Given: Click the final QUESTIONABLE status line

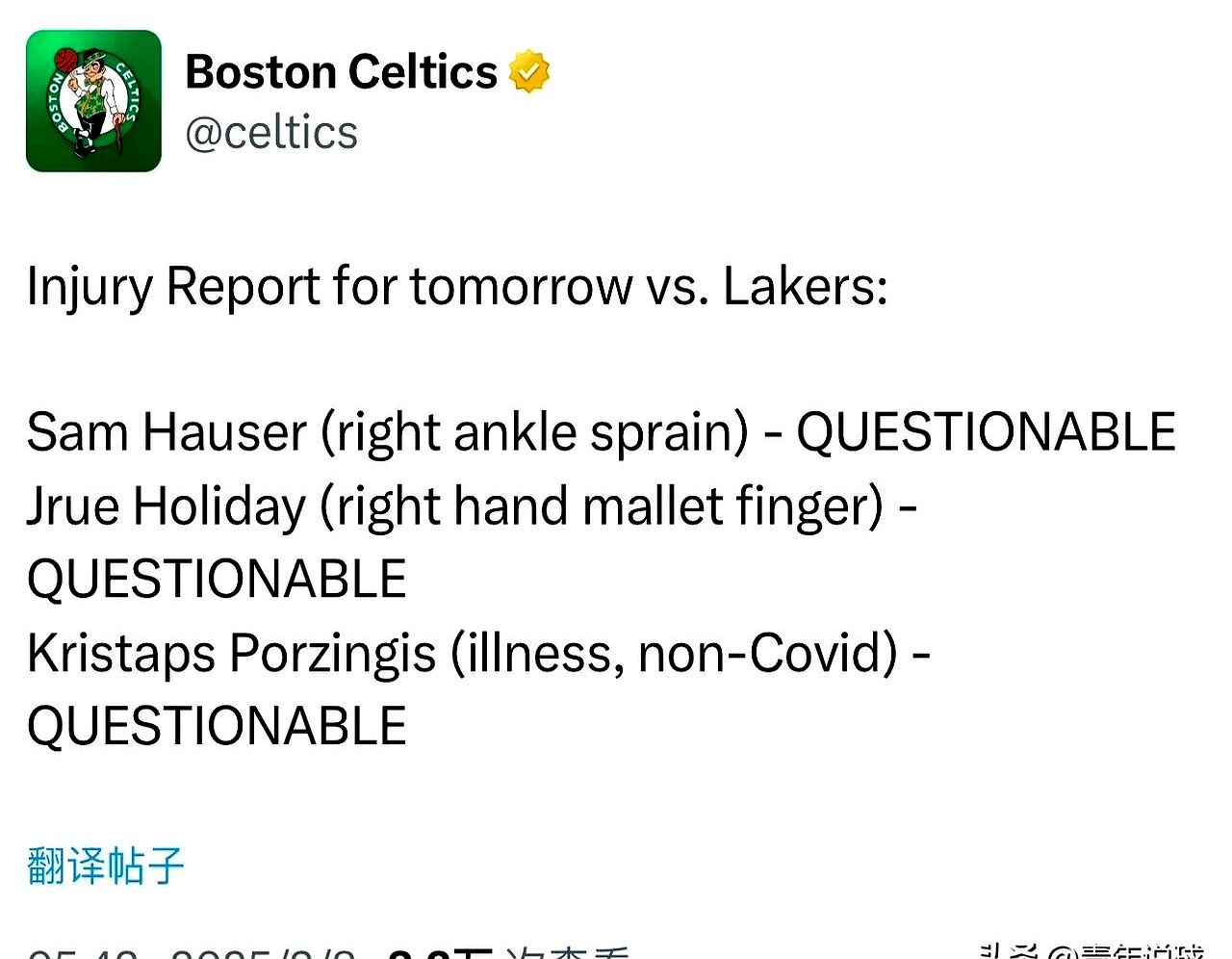Looking at the screenshot, I should coord(216,727).
